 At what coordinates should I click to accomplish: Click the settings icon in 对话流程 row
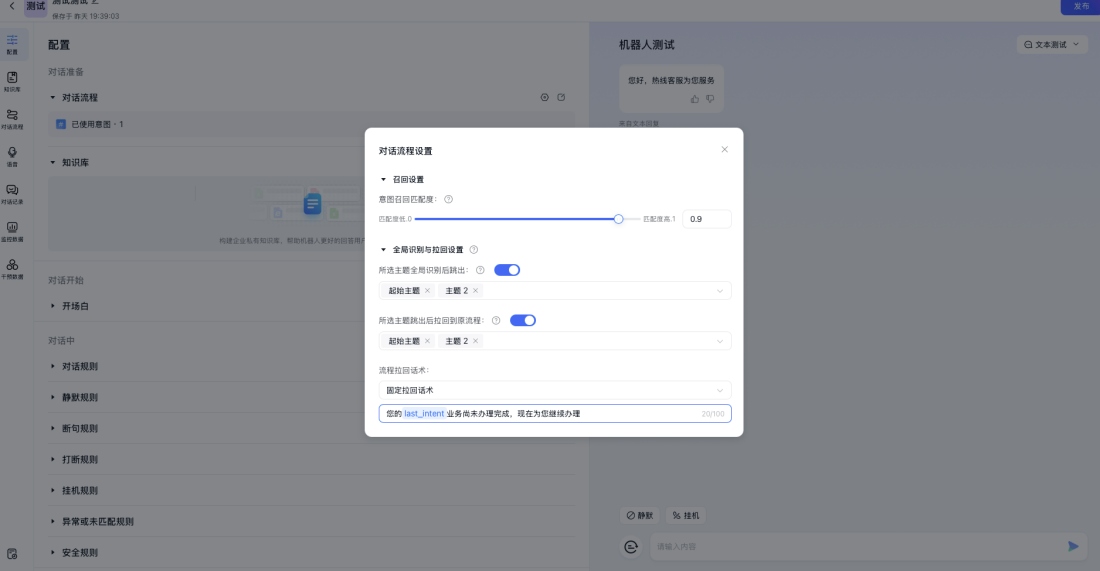click(544, 98)
